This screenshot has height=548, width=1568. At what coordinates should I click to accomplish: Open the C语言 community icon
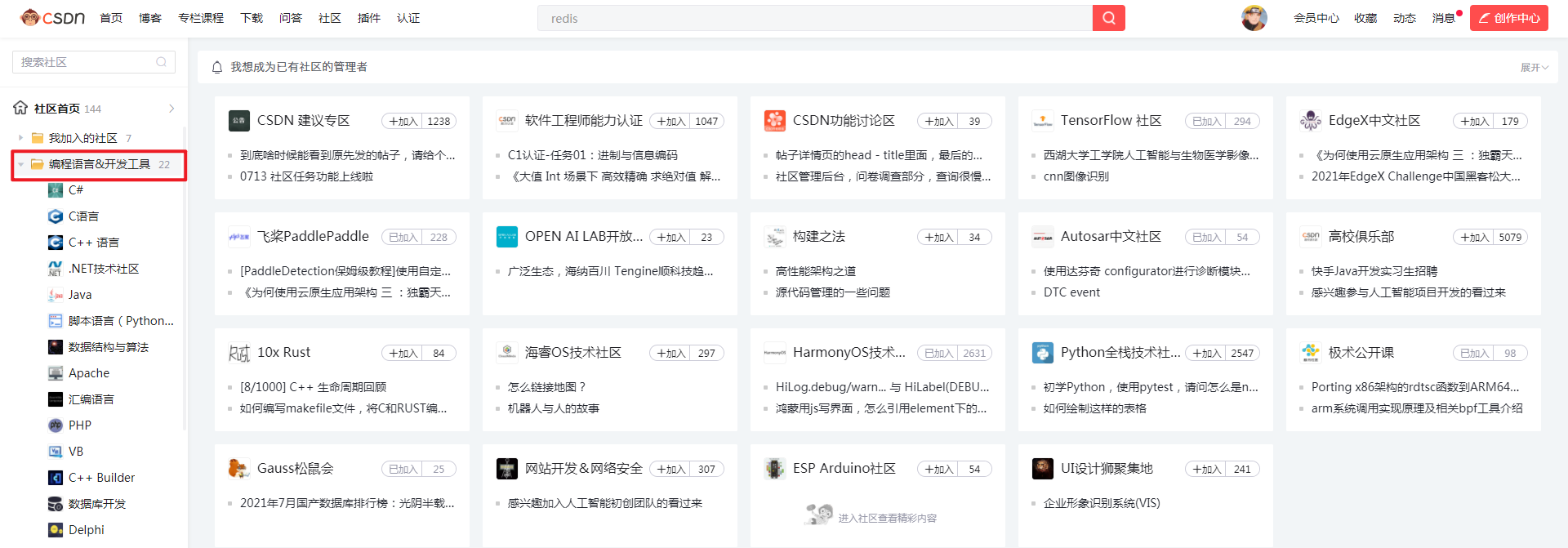tap(56, 216)
